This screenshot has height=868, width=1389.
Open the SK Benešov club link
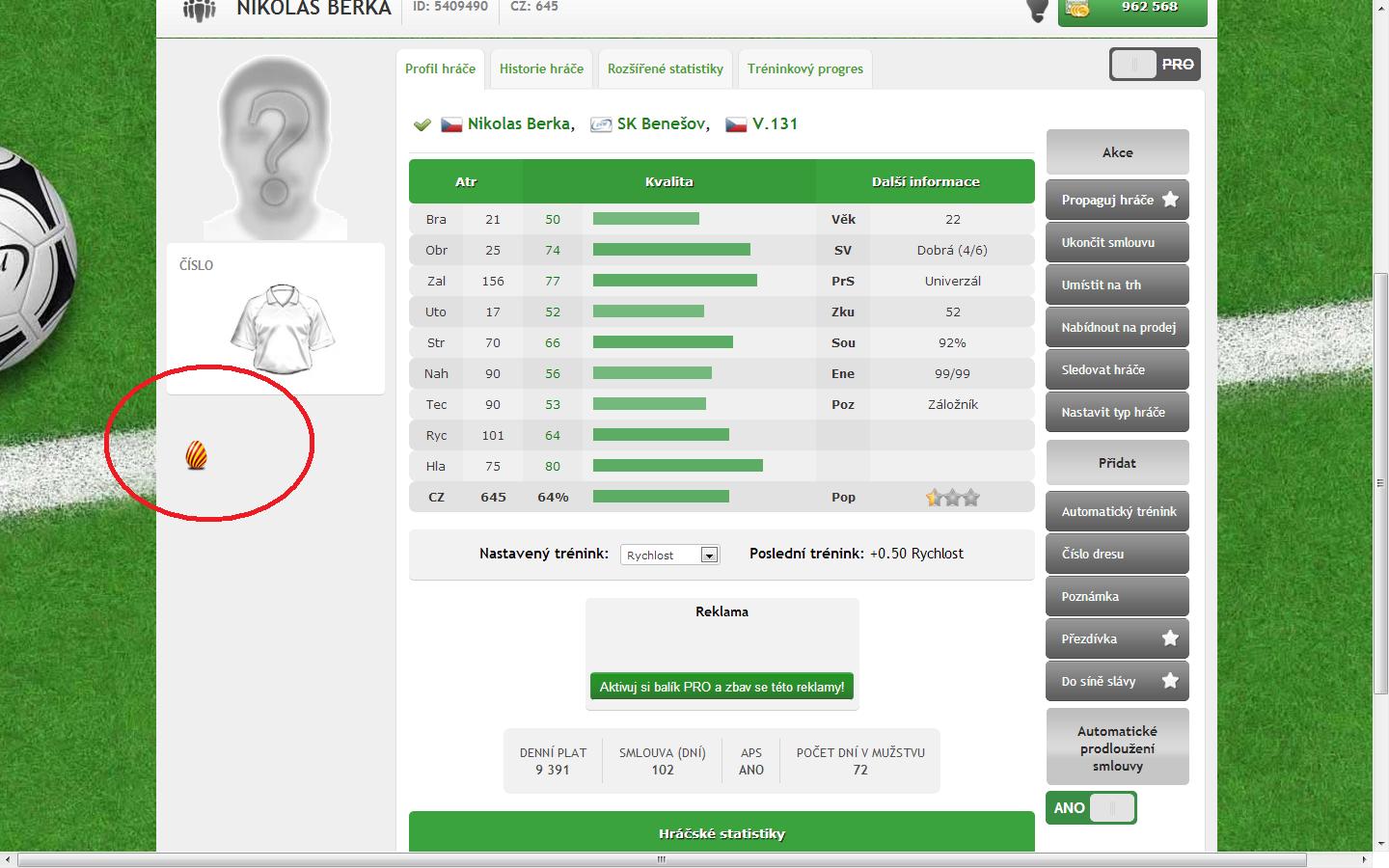pyautogui.click(x=664, y=123)
